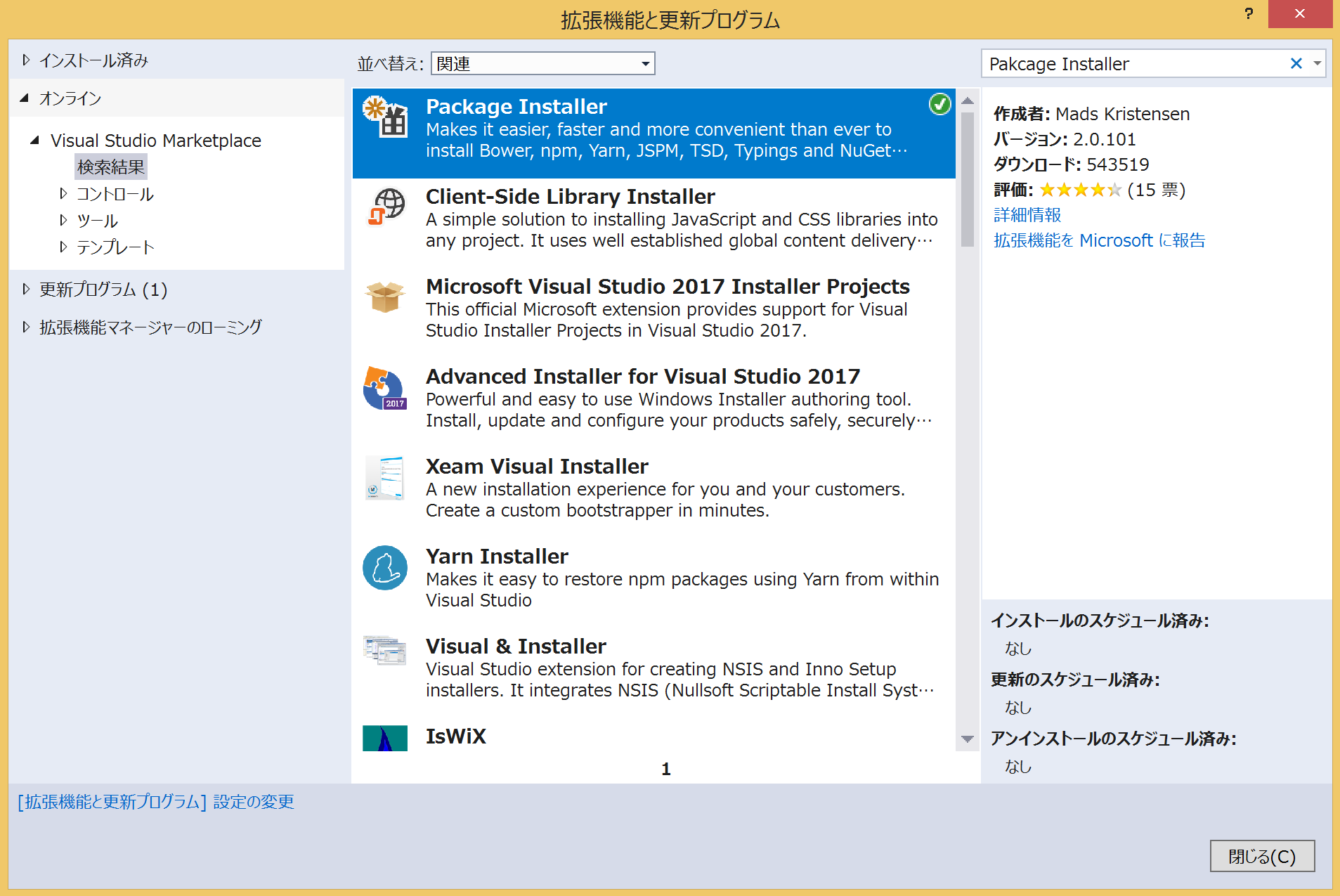Select the Client-Side Library Installer title
Image resolution: width=1340 pixels, height=896 pixels.
pos(571,196)
